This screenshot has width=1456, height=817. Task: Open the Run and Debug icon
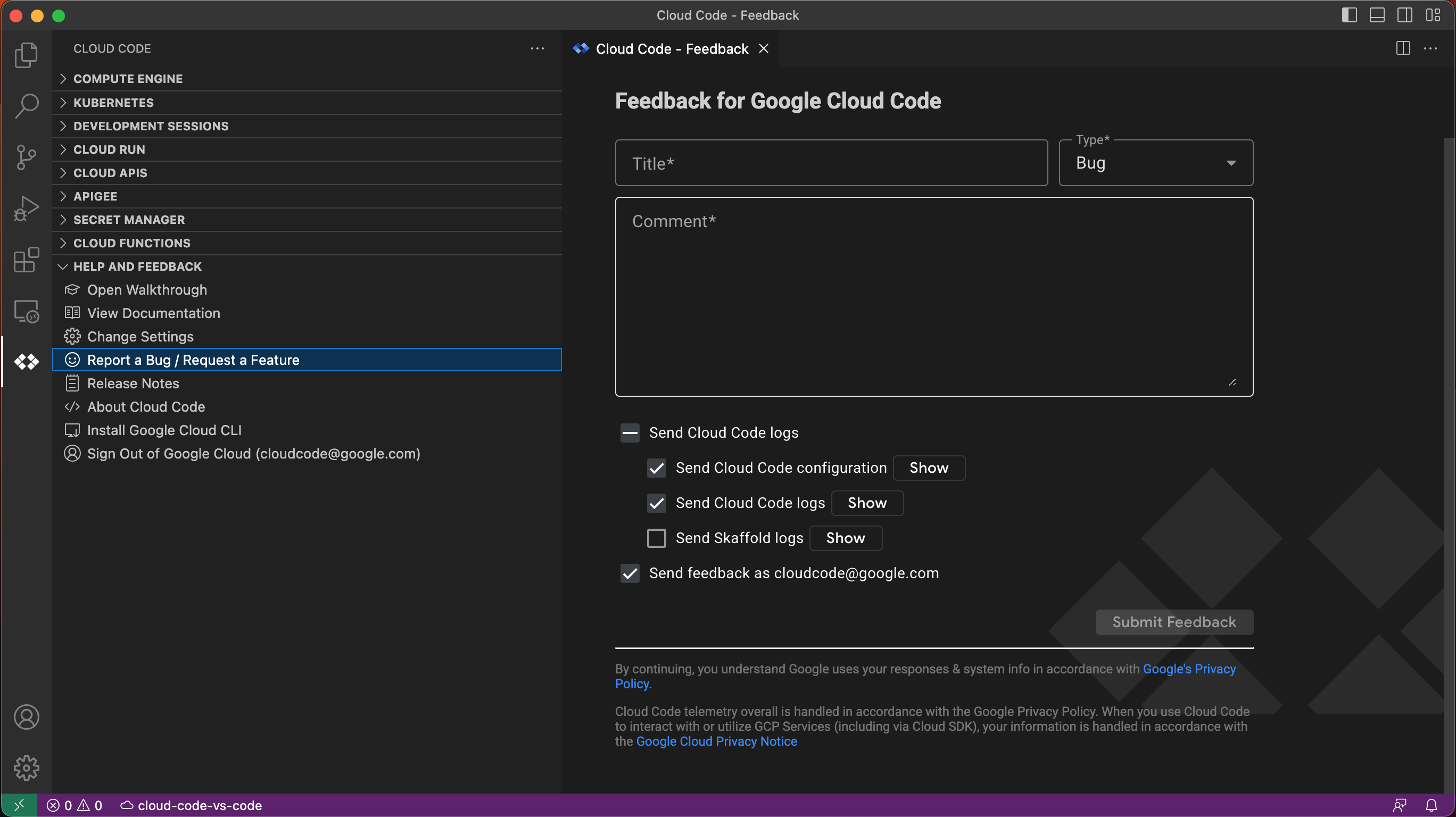pos(26,209)
